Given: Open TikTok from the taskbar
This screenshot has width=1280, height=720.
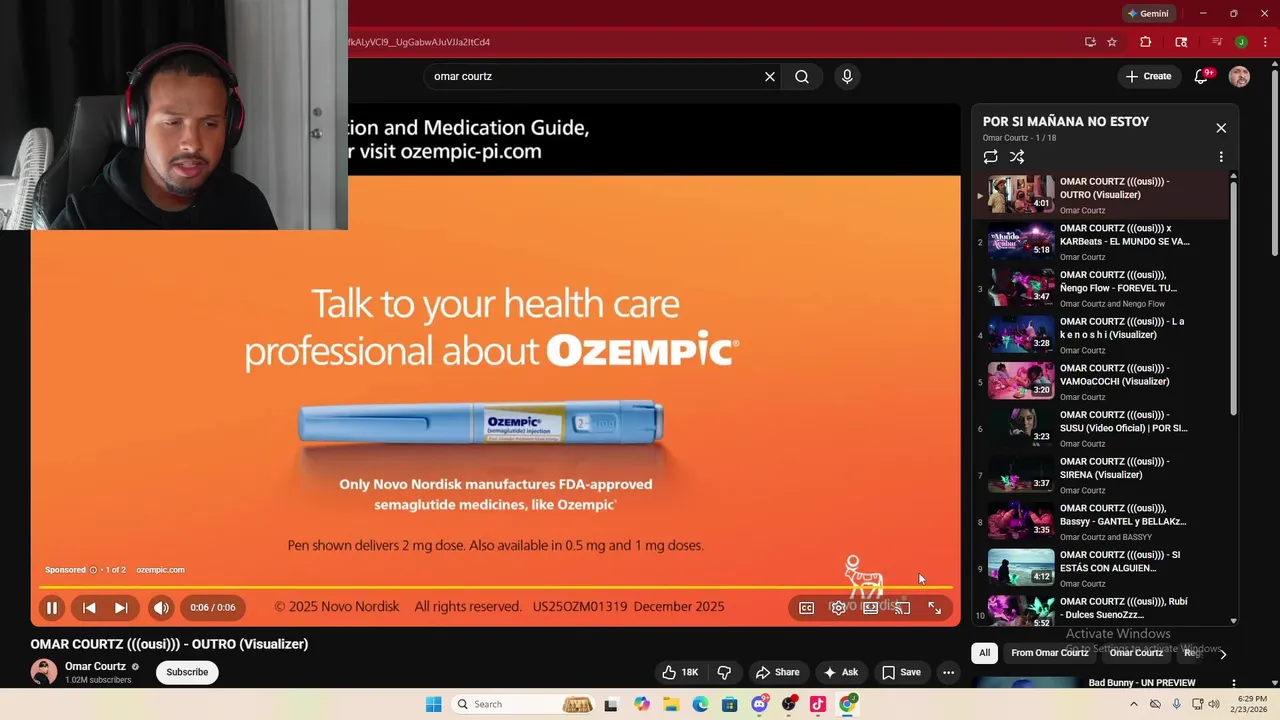Looking at the screenshot, I should click(x=818, y=704).
